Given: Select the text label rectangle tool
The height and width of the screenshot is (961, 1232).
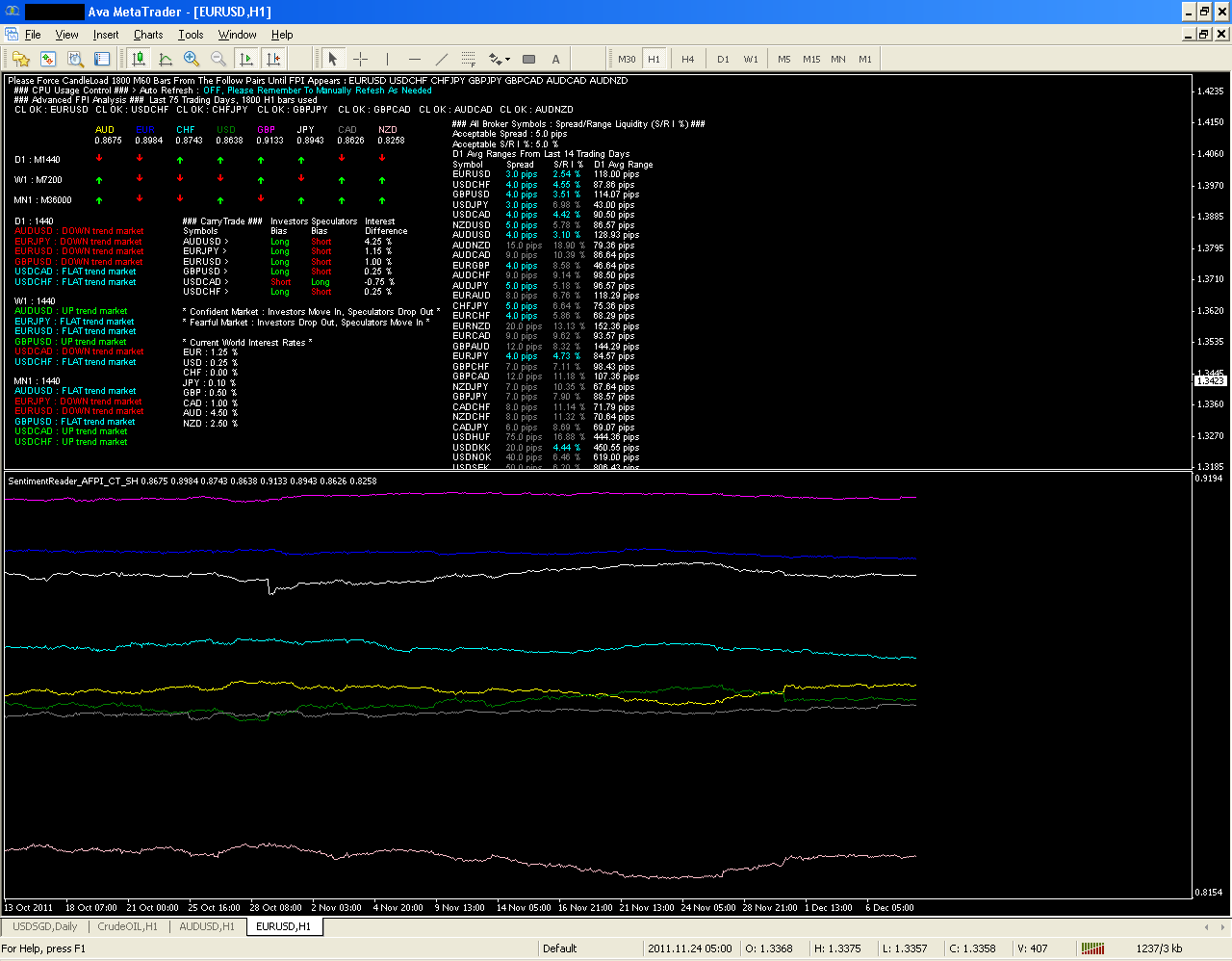Looking at the screenshot, I should click(528, 59).
